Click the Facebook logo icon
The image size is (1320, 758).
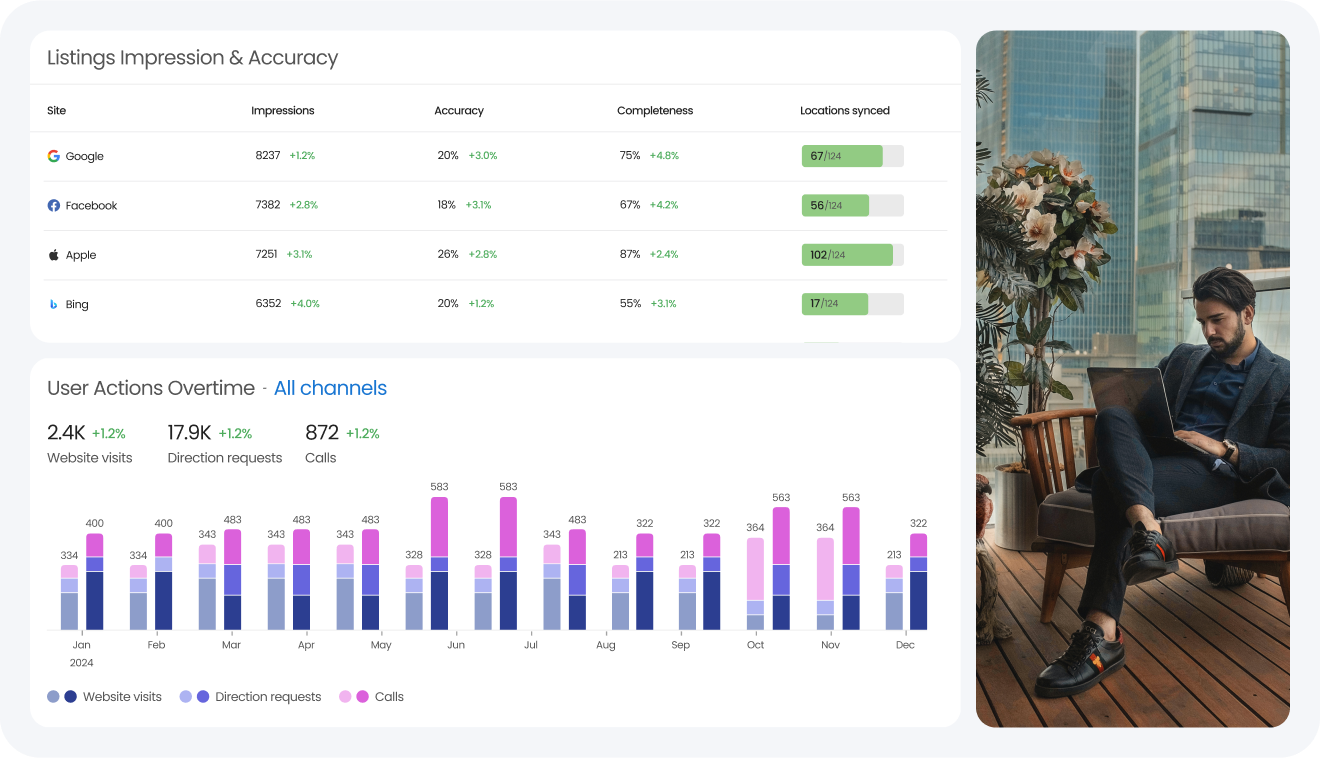[x=54, y=206]
